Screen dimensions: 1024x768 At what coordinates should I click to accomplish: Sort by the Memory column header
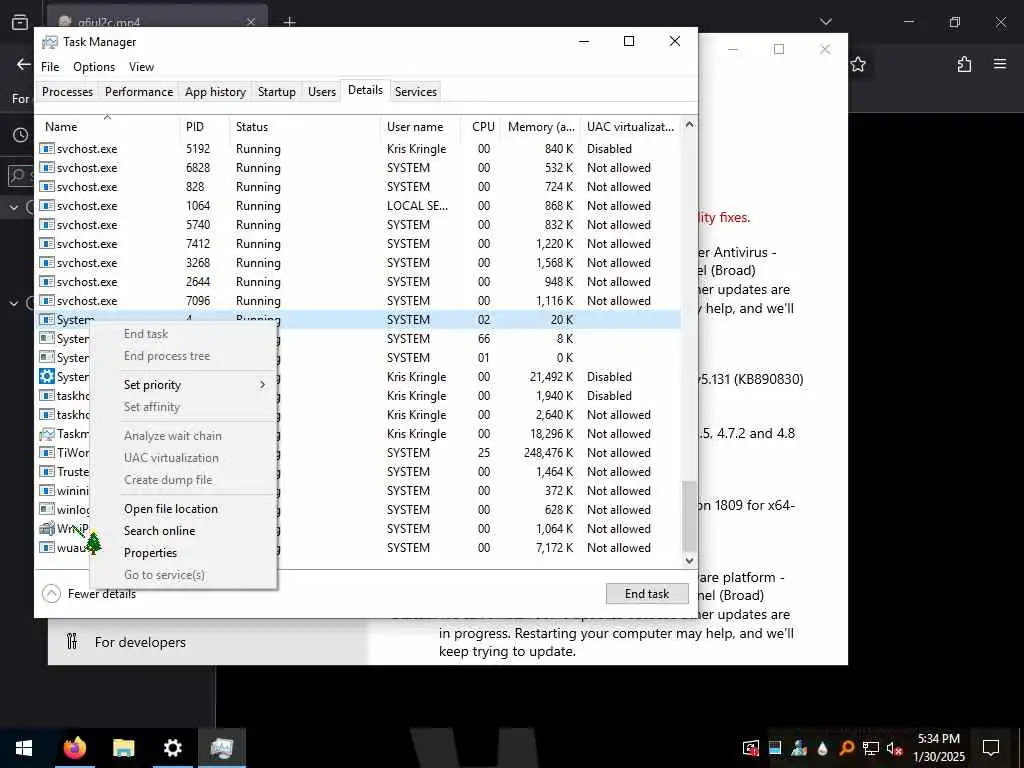(541, 127)
